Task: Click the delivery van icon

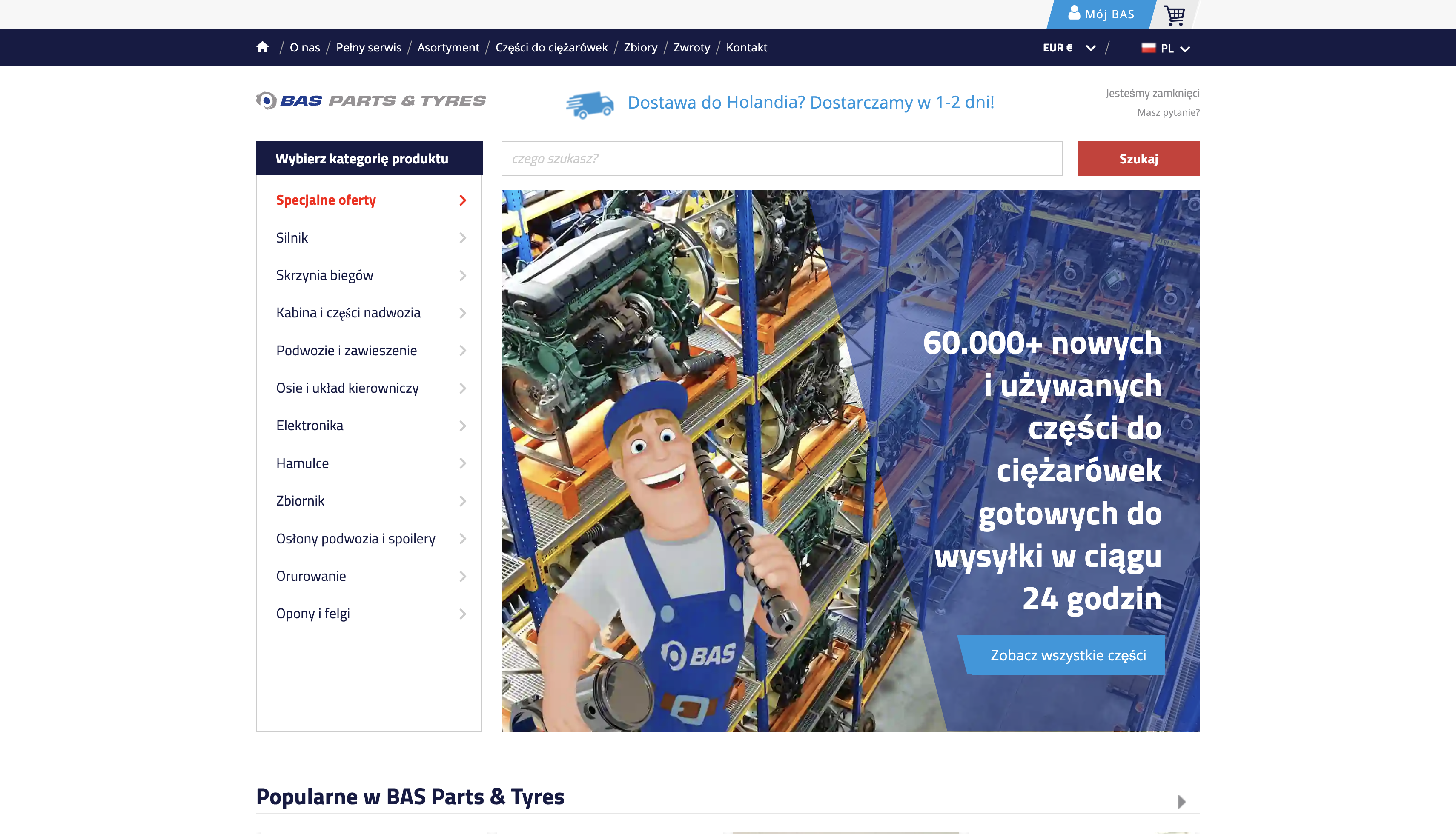Action: (590, 105)
